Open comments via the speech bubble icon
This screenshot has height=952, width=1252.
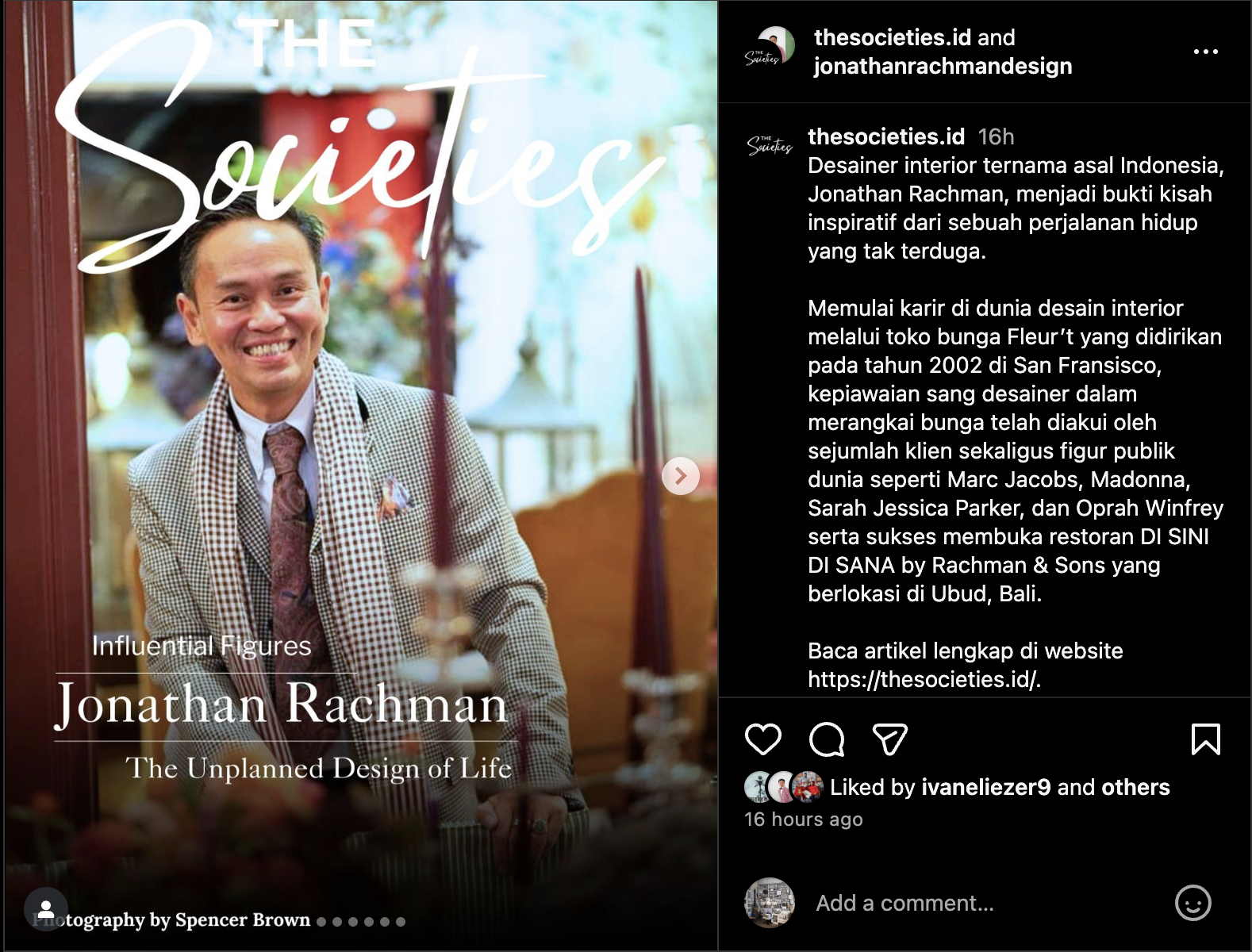827,739
